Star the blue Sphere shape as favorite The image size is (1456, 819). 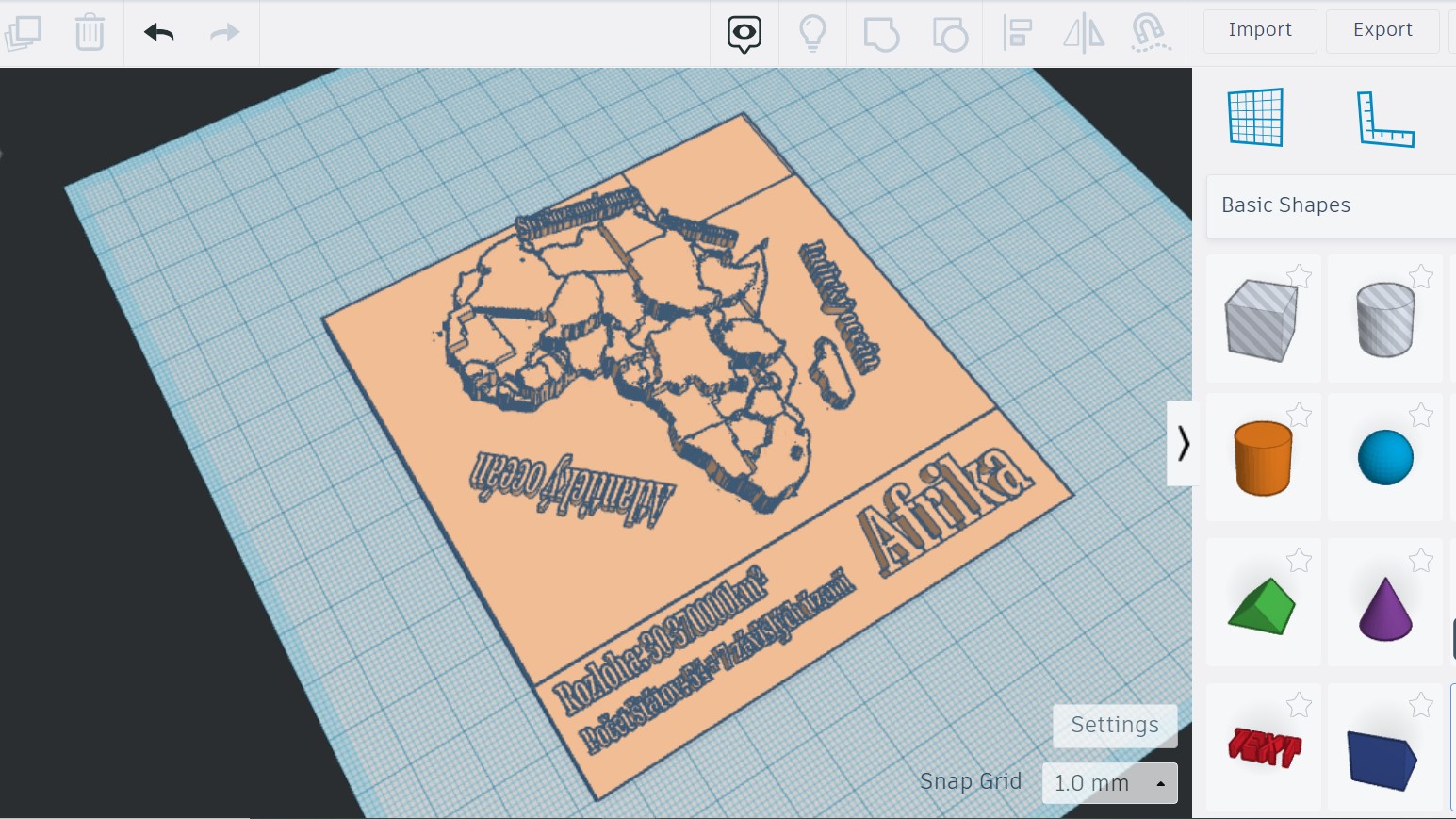click(1421, 415)
